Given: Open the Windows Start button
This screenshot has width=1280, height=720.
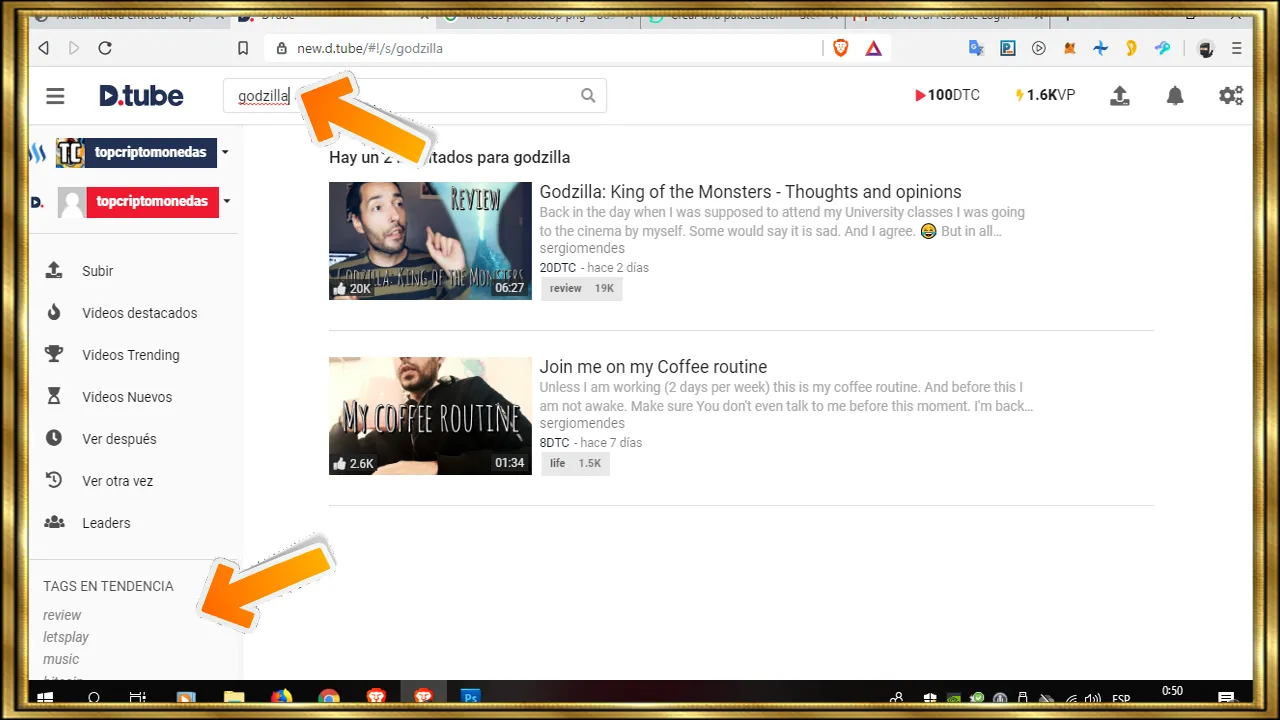Looking at the screenshot, I should point(46,697).
